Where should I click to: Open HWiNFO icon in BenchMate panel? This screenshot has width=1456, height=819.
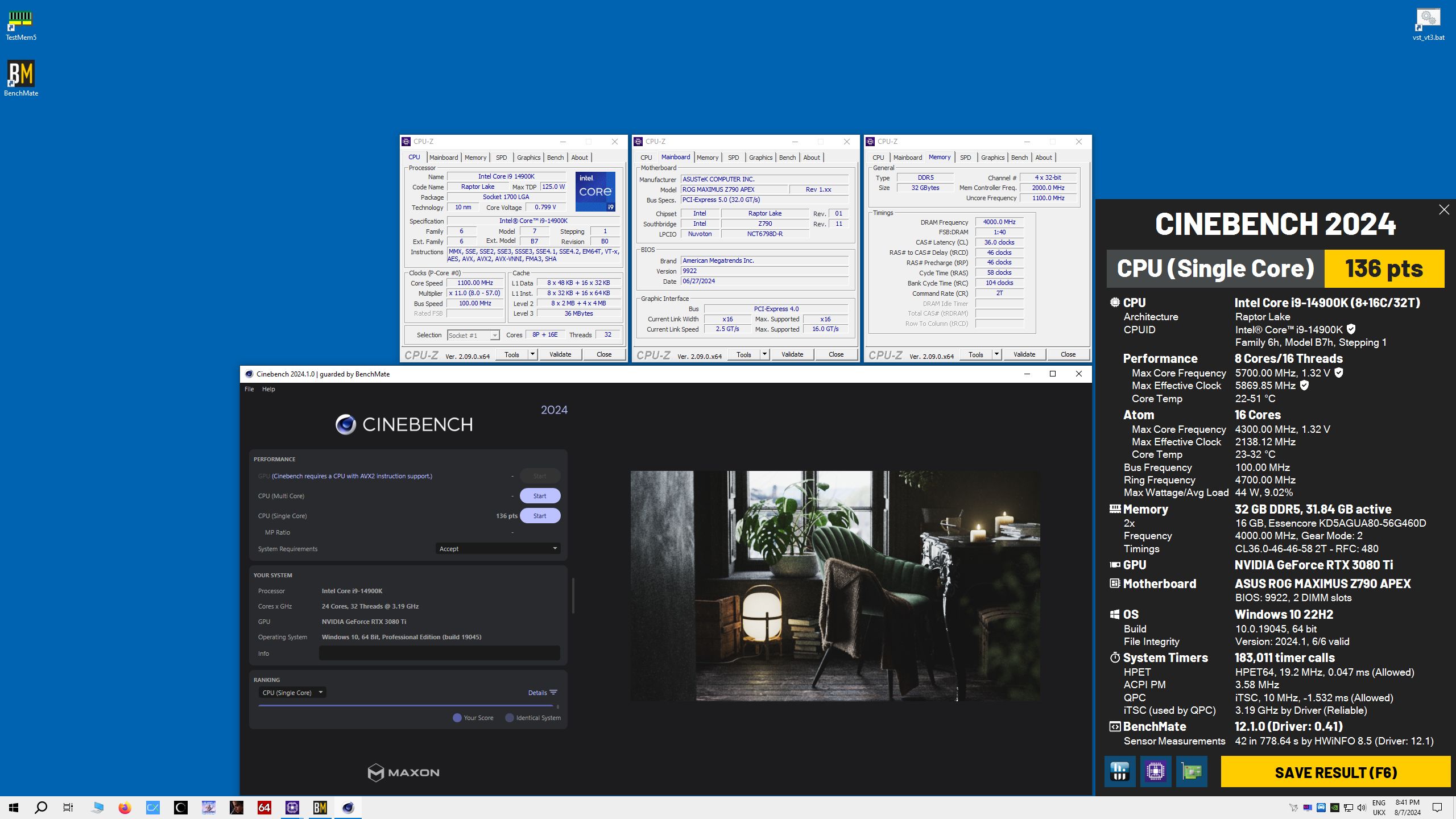[1120, 771]
